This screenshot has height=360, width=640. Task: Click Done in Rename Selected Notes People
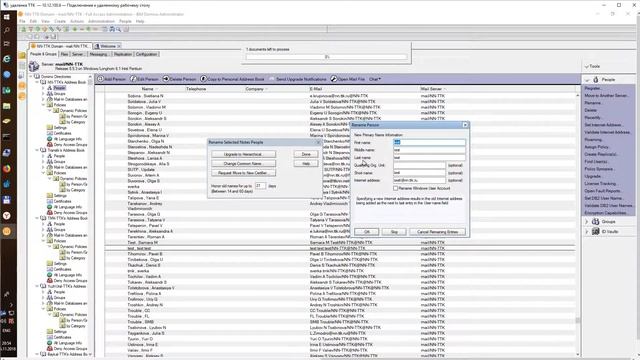tap(306, 154)
